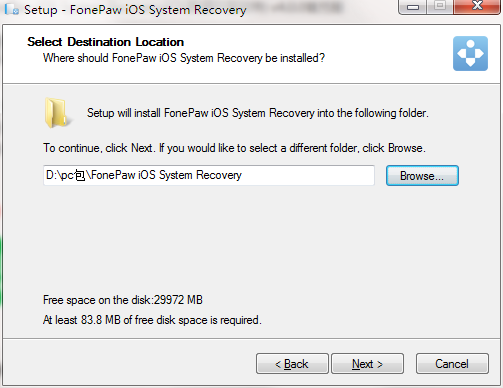Go to the previous step with < Back
Image resolution: width=503 pixels, height=388 pixels.
(x=292, y=364)
